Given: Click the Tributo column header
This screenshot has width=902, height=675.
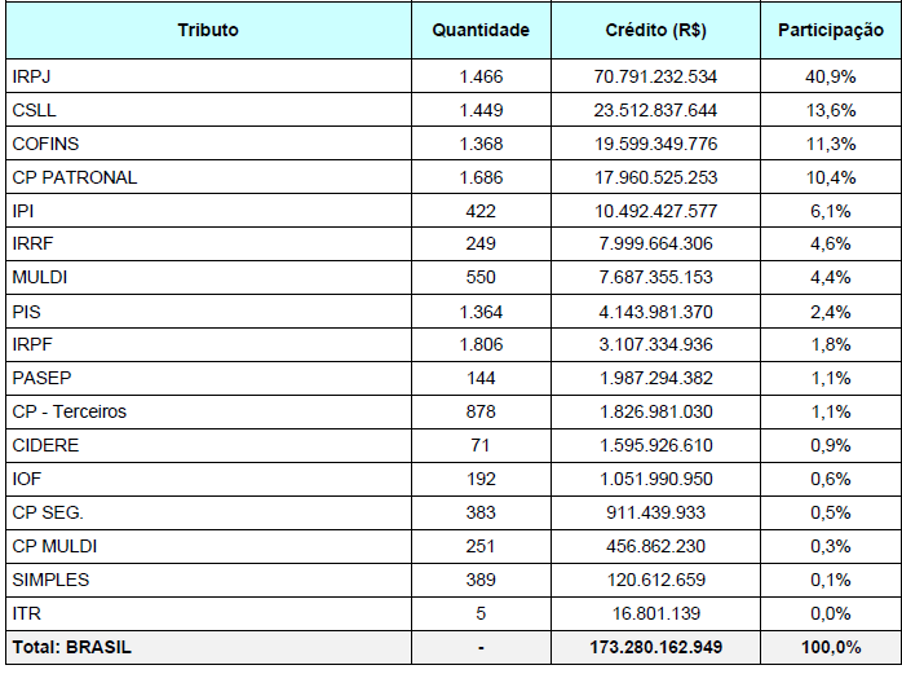Looking at the screenshot, I should point(208,30).
